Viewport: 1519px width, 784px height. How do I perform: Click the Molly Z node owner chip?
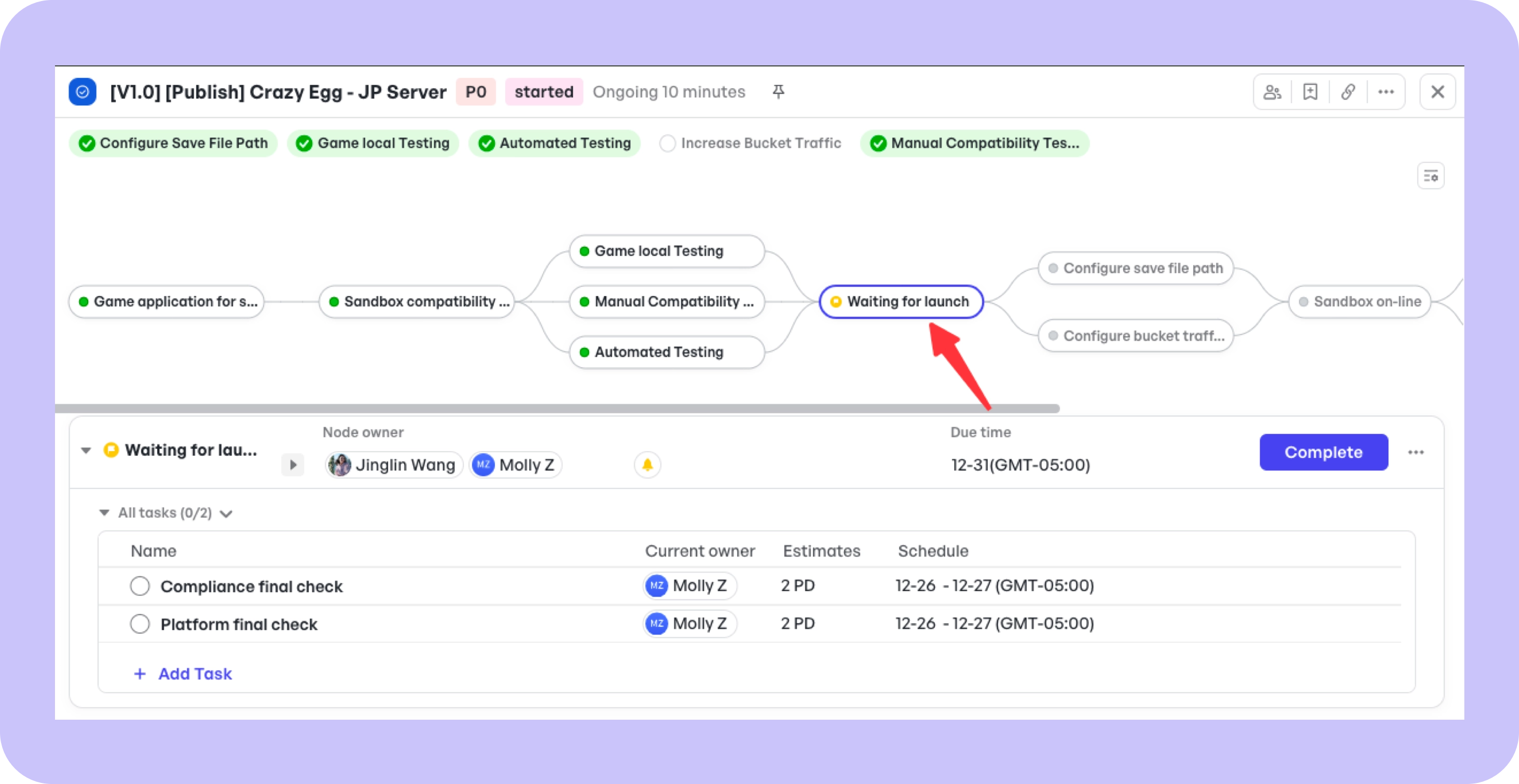tap(515, 465)
